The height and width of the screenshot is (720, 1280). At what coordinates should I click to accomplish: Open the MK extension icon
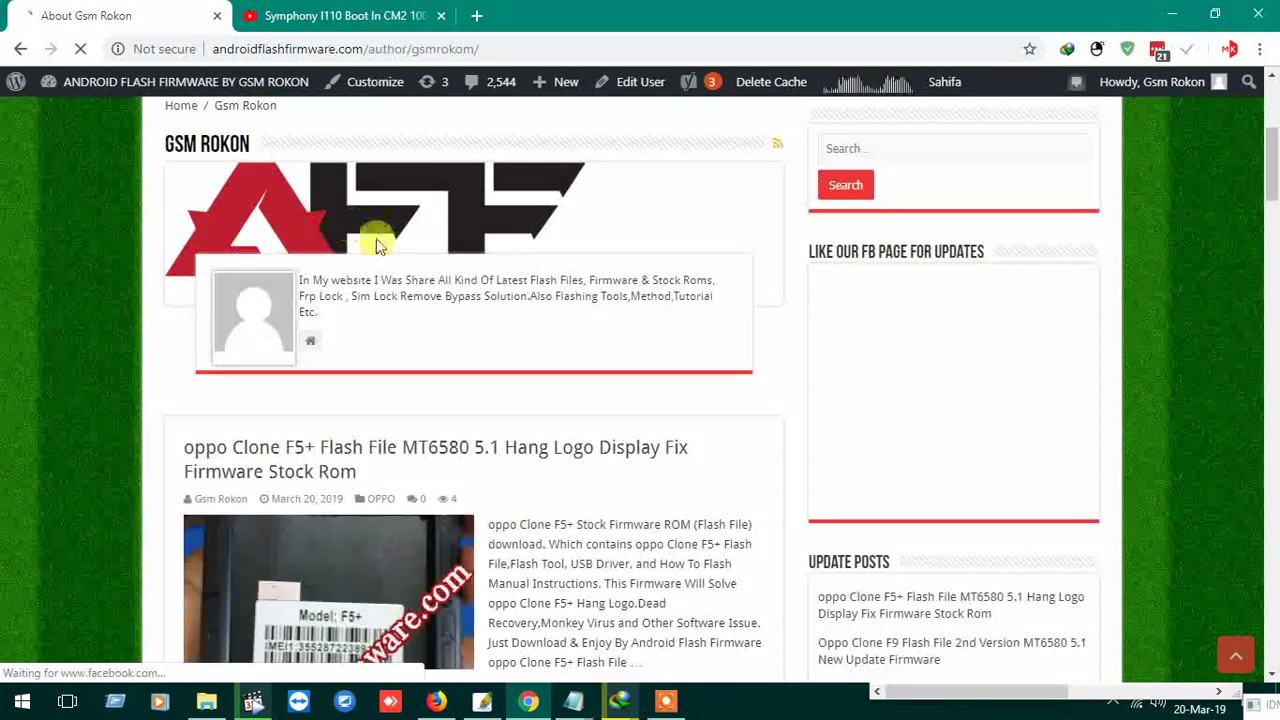point(1230,49)
